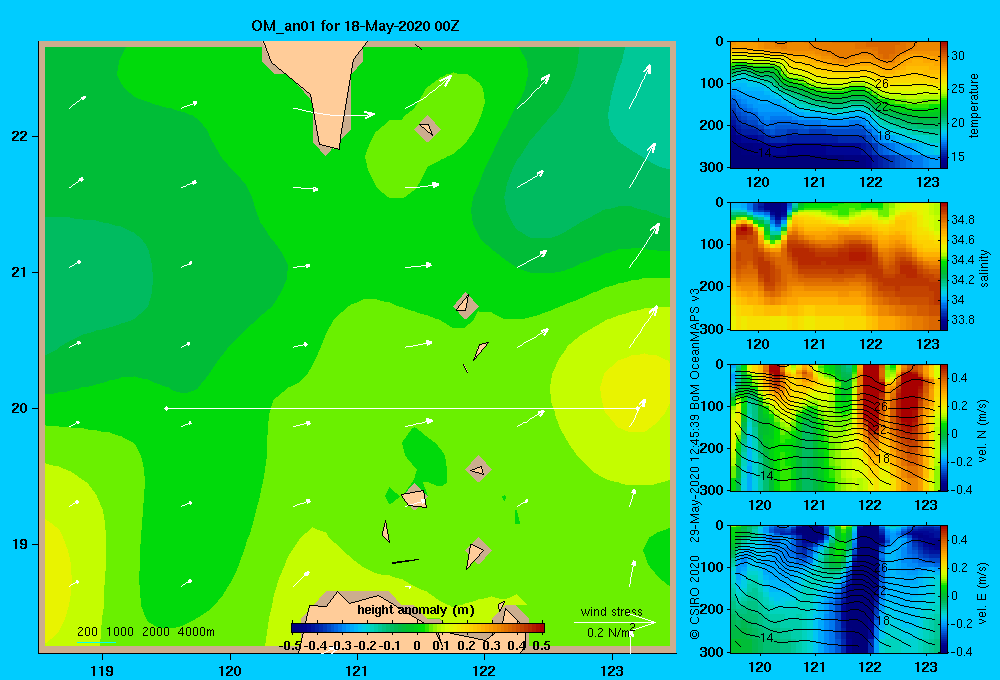Image resolution: width=1000 pixels, height=680 pixels.
Task: Click the '33.8' tick on salinity color bar
Action: point(962,320)
